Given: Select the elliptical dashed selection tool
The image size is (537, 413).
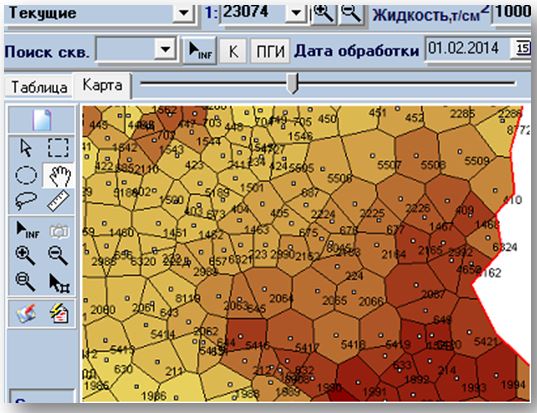Looking at the screenshot, I should 26,175.
